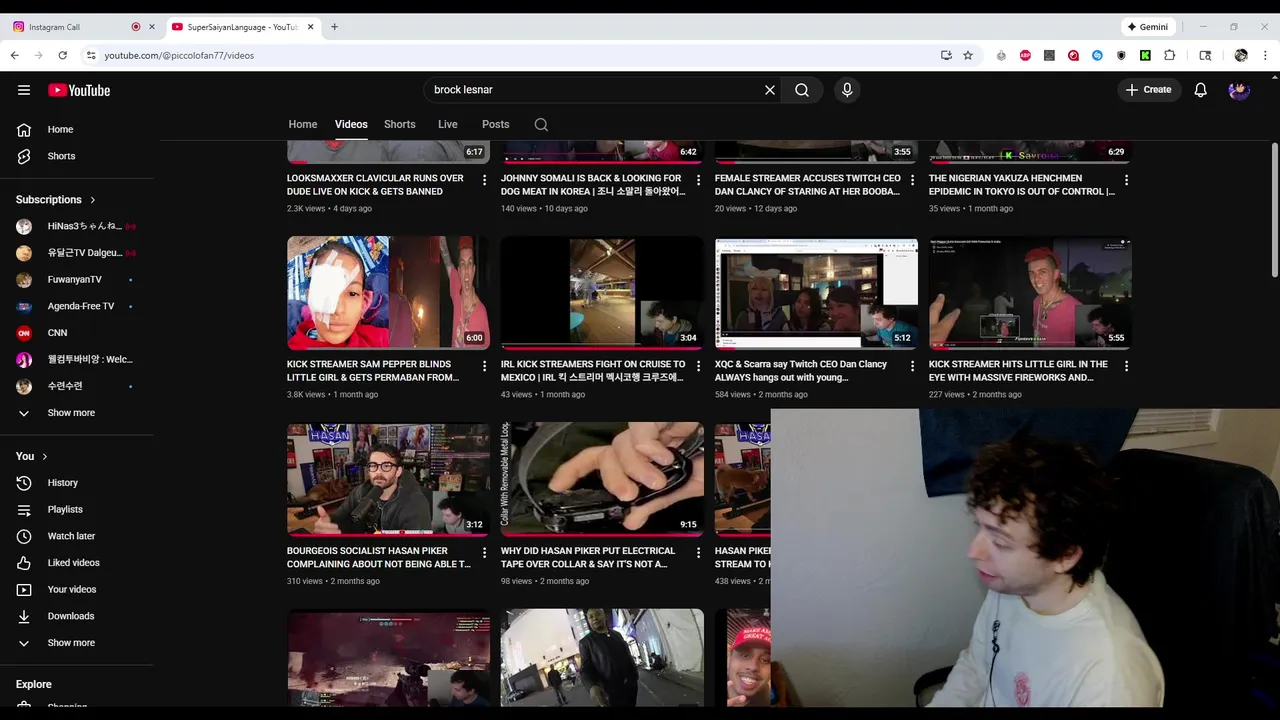This screenshot has height=720, width=1280.
Task: Open a new browser tab
Action: 334,27
